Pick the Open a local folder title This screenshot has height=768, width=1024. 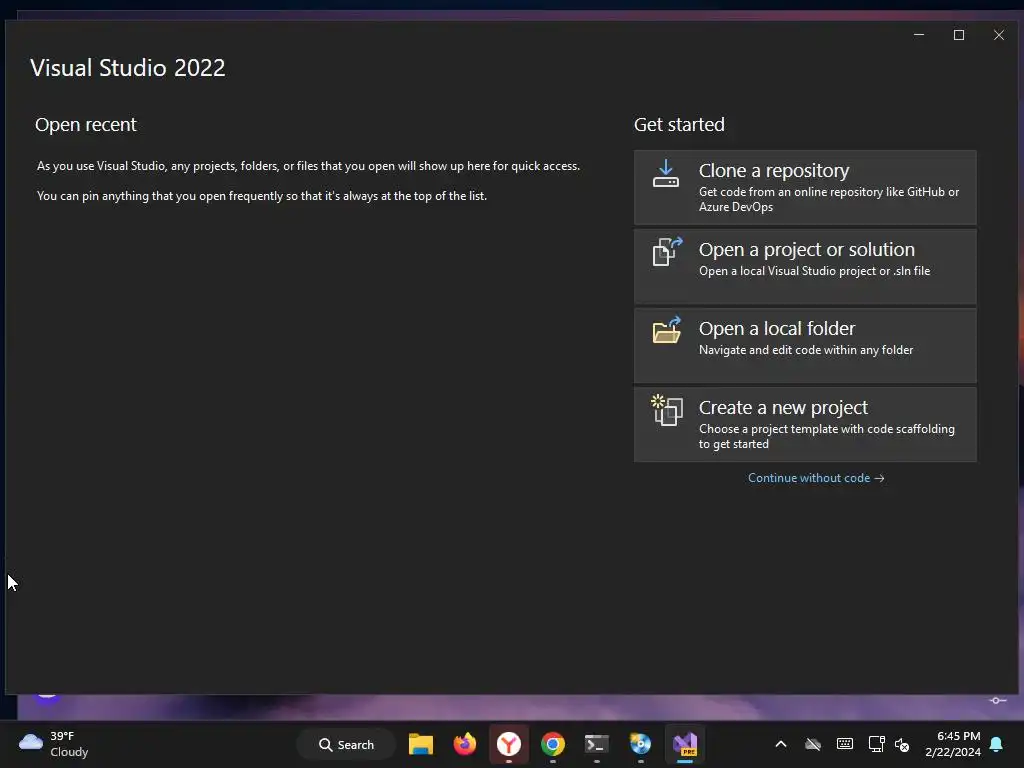point(776,328)
